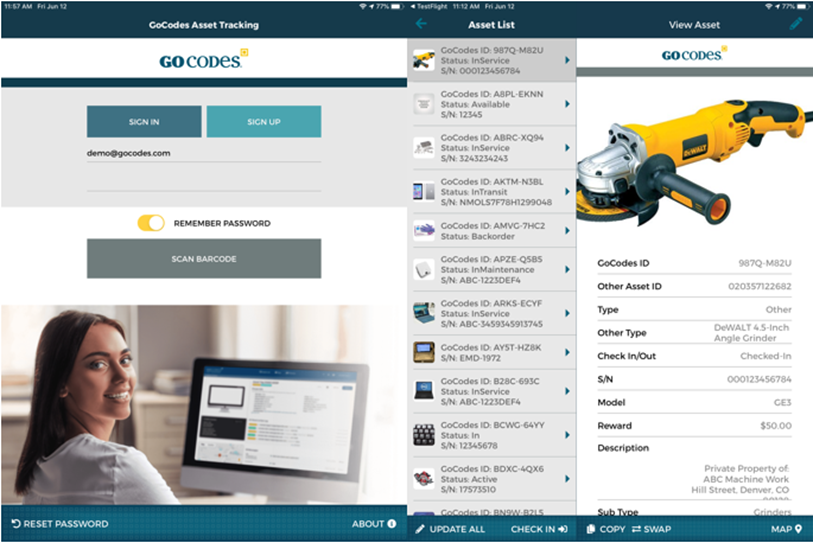The width and height of the screenshot is (813, 543).
Task: Tap the back arrow in Asset List header
Action: [x=422, y=24]
